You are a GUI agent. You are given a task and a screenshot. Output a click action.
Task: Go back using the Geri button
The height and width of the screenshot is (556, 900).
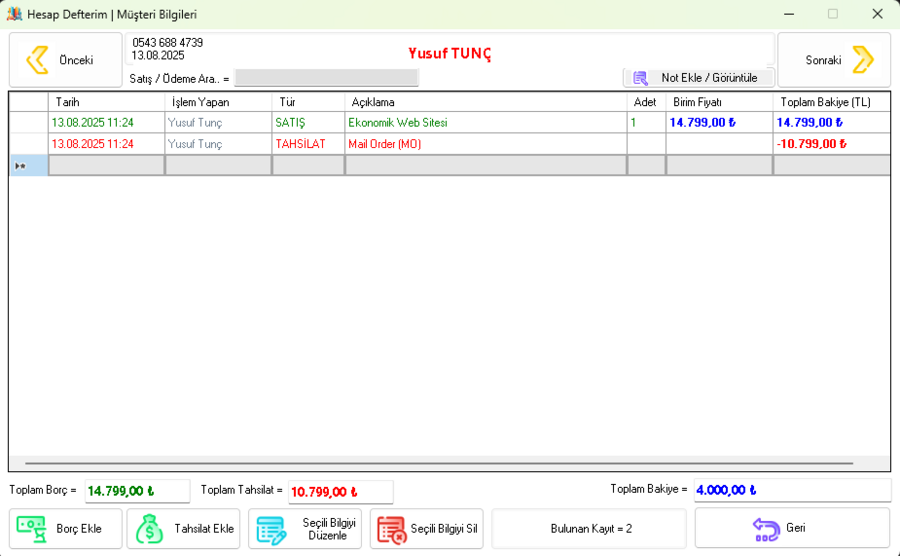pyautogui.click(x=792, y=528)
